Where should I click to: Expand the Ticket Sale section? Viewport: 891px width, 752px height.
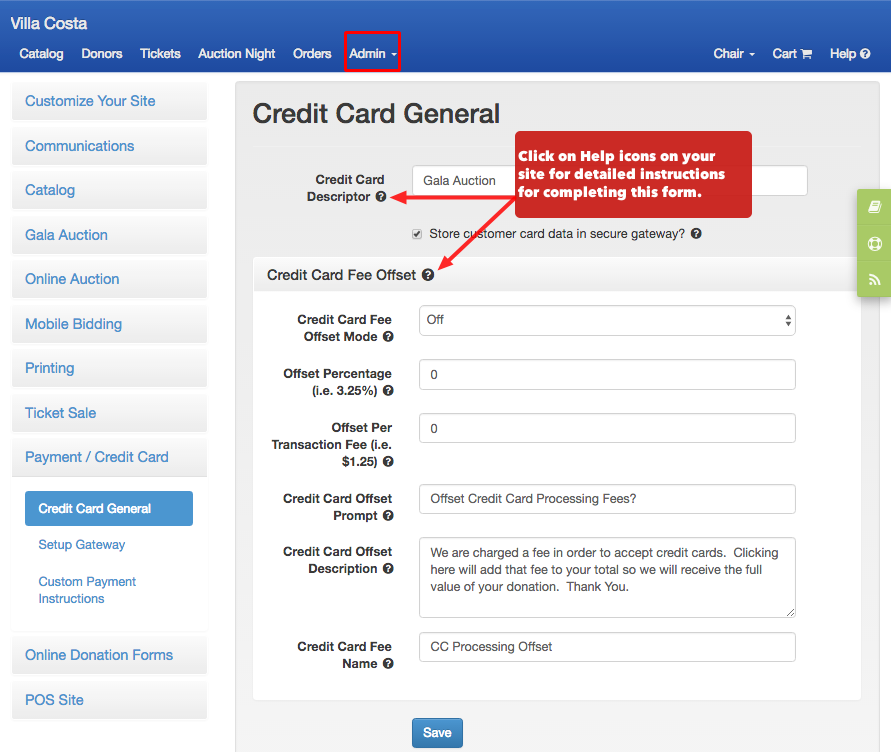(x=110, y=413)
